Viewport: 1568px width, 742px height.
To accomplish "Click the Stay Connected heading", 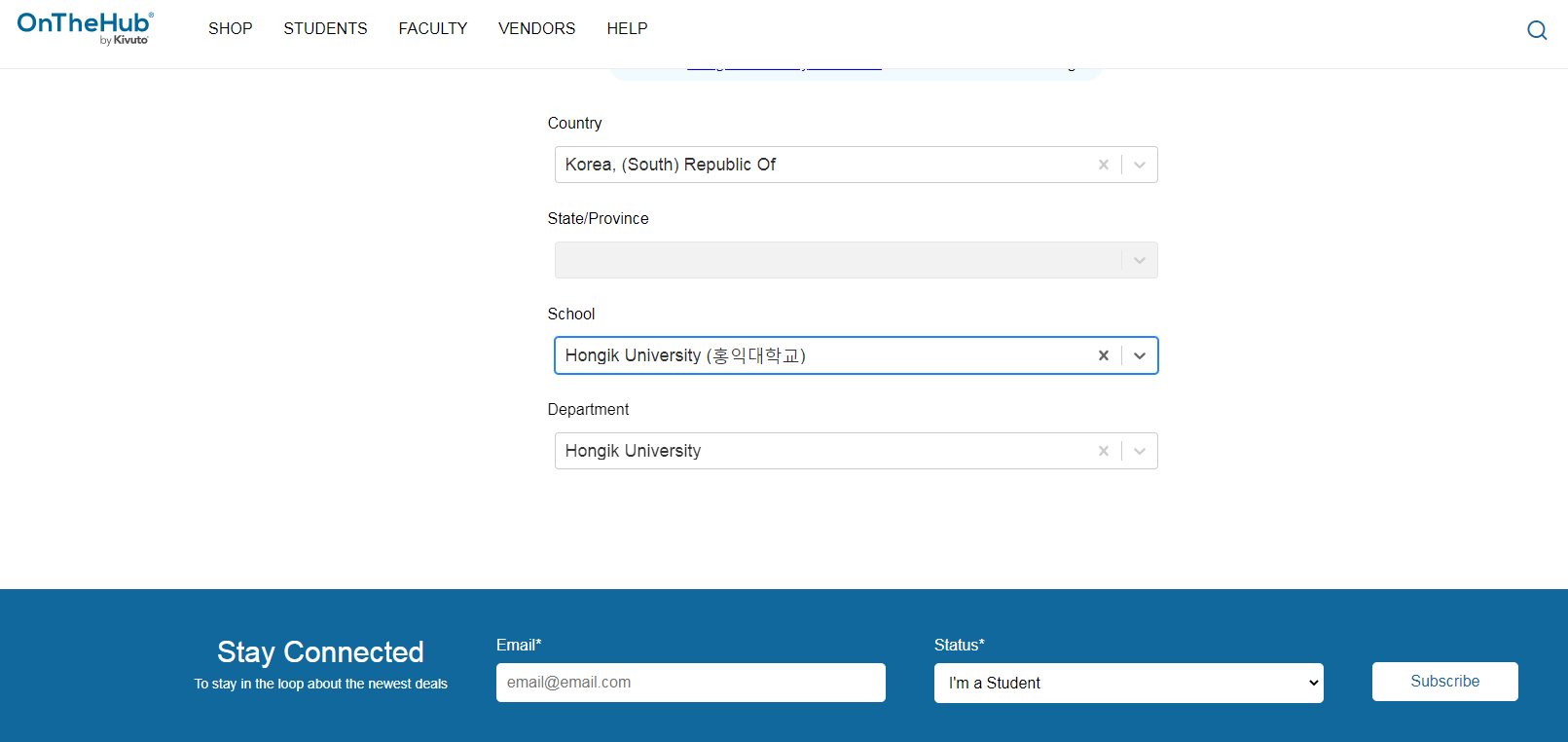I will pos(320,651).
